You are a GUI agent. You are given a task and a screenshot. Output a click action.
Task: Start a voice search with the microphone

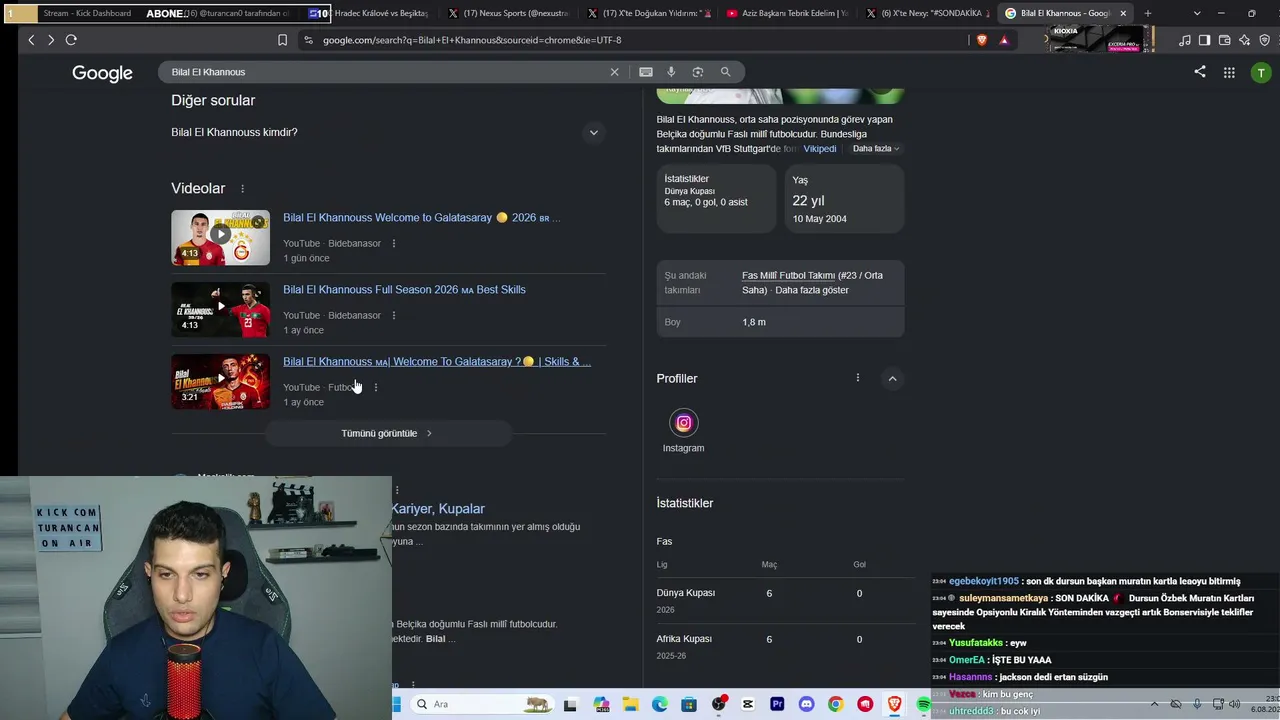671,72
